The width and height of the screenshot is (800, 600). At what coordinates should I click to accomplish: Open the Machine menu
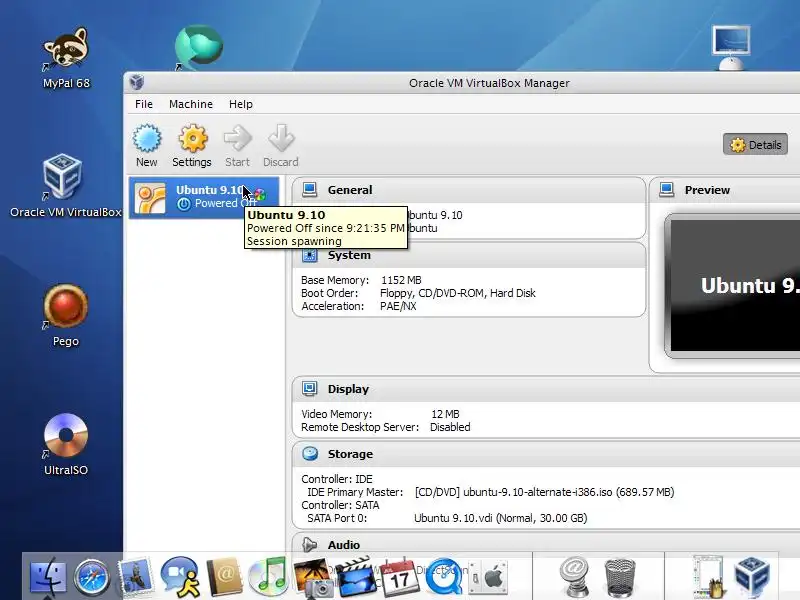pos(191,104)
